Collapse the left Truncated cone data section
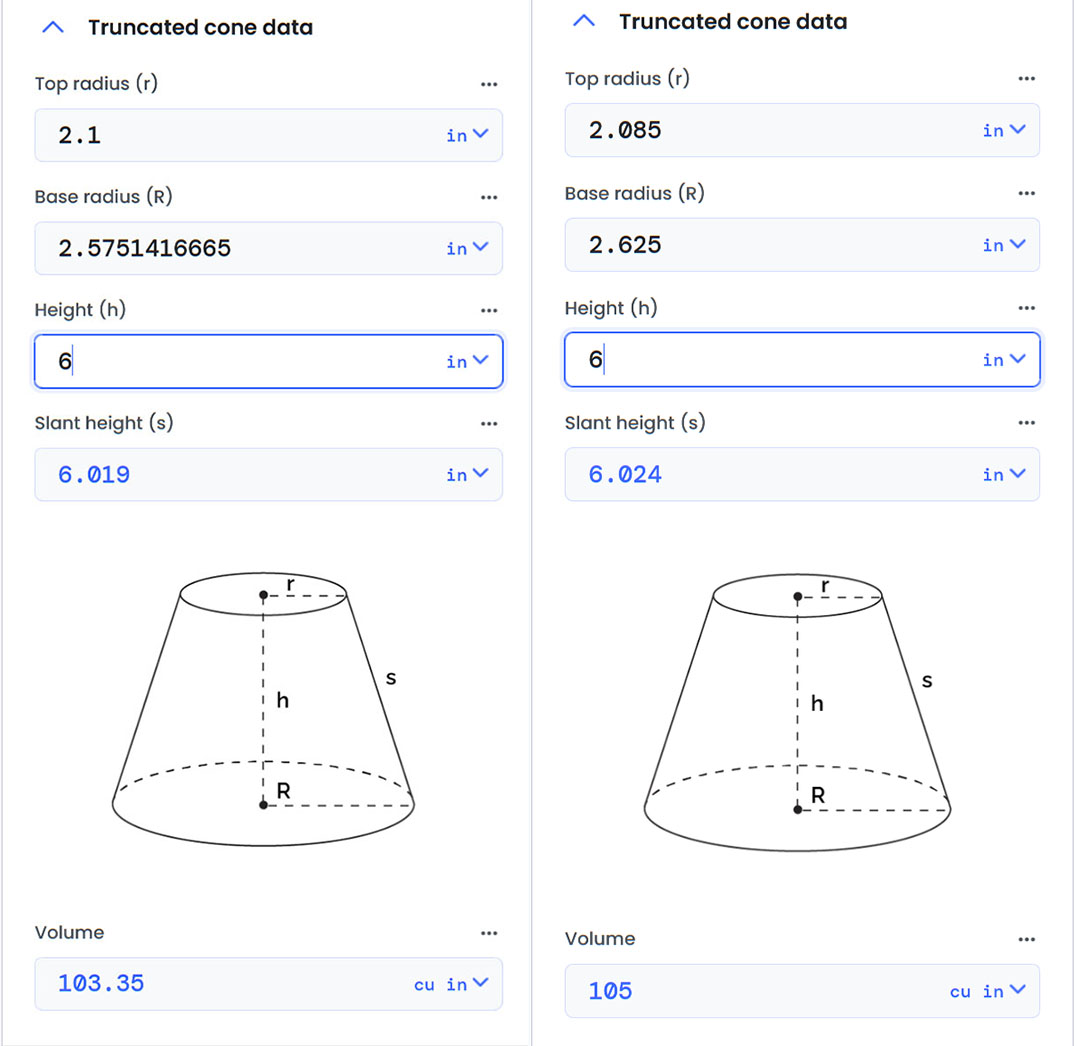 [x=53, y=28]
